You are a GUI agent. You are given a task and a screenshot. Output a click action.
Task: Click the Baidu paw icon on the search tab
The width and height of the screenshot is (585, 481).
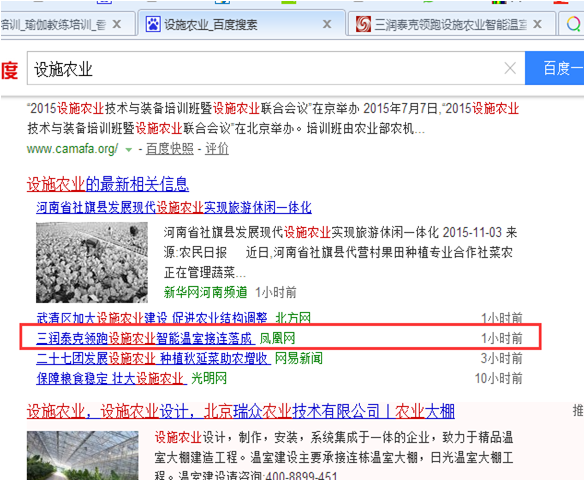(x=153, y=24)
